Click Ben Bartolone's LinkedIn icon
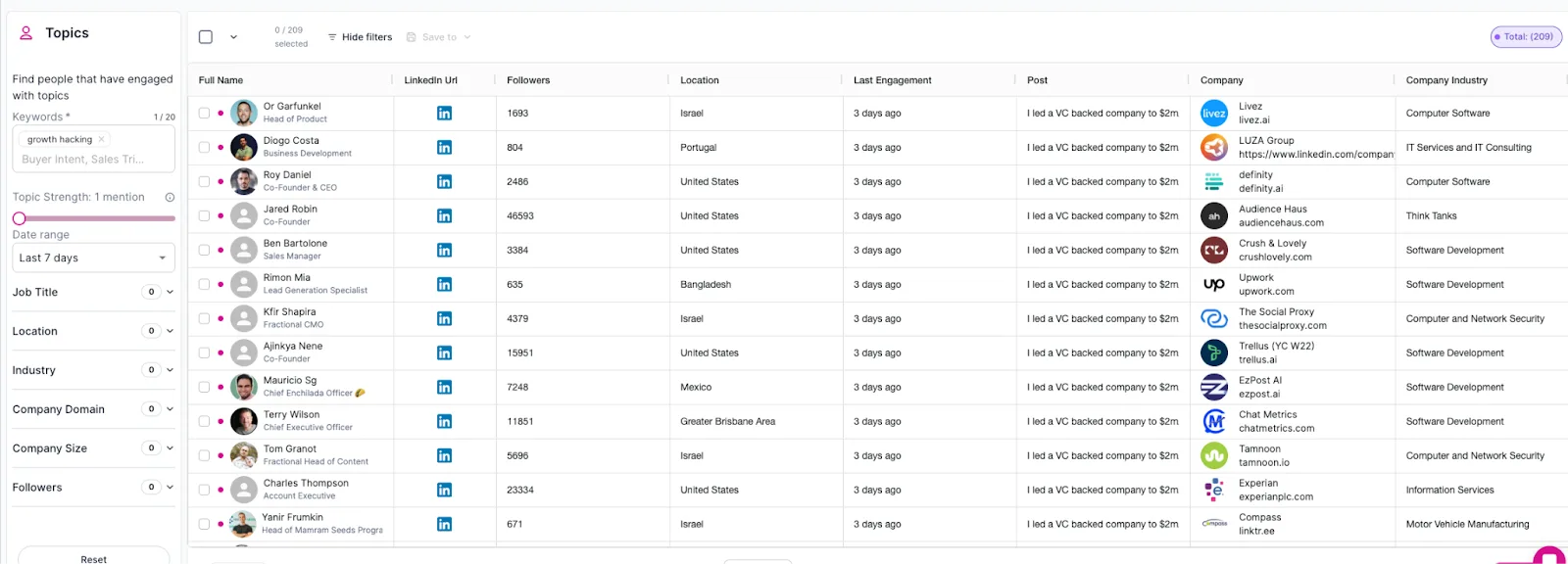The width and height of the screenshot is (1568, 564). coord(444,251)
